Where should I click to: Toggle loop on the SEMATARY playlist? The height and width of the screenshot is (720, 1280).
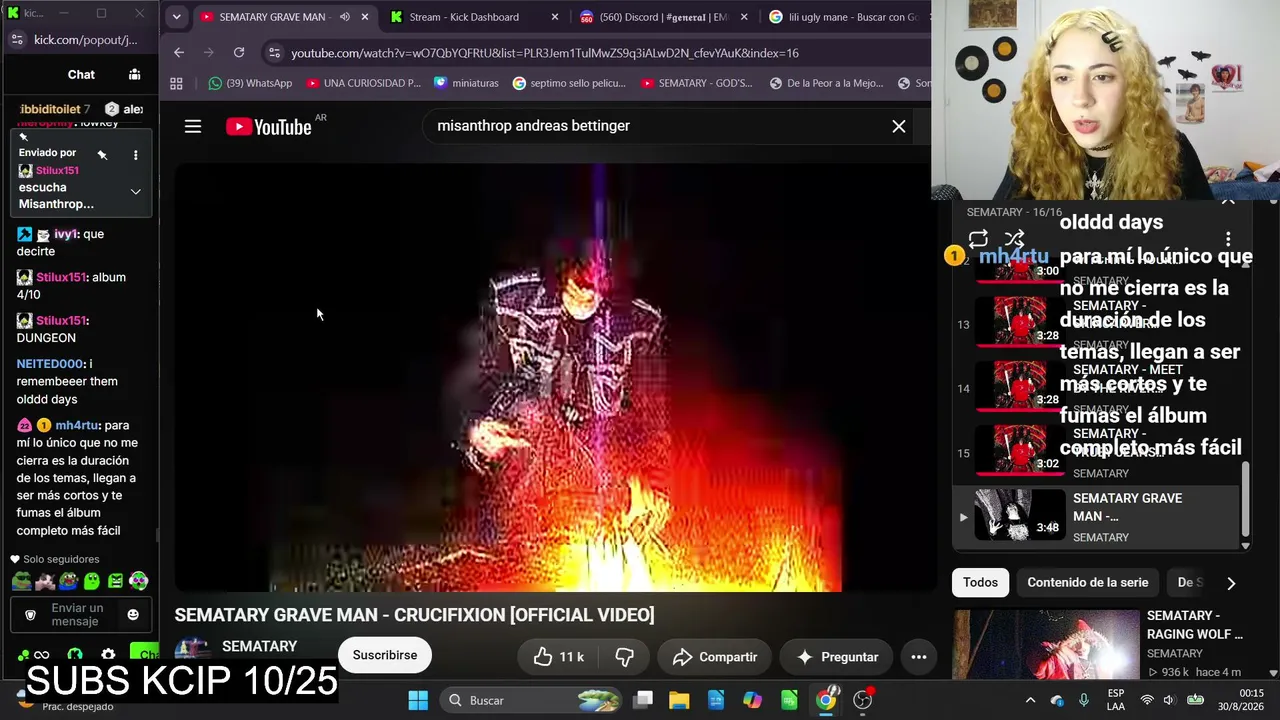[978, 238]
